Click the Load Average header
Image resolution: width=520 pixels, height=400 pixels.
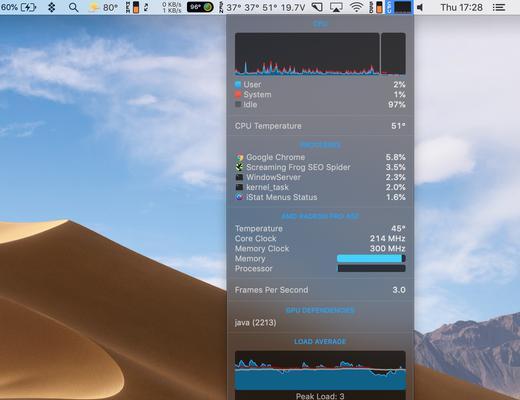320,341
